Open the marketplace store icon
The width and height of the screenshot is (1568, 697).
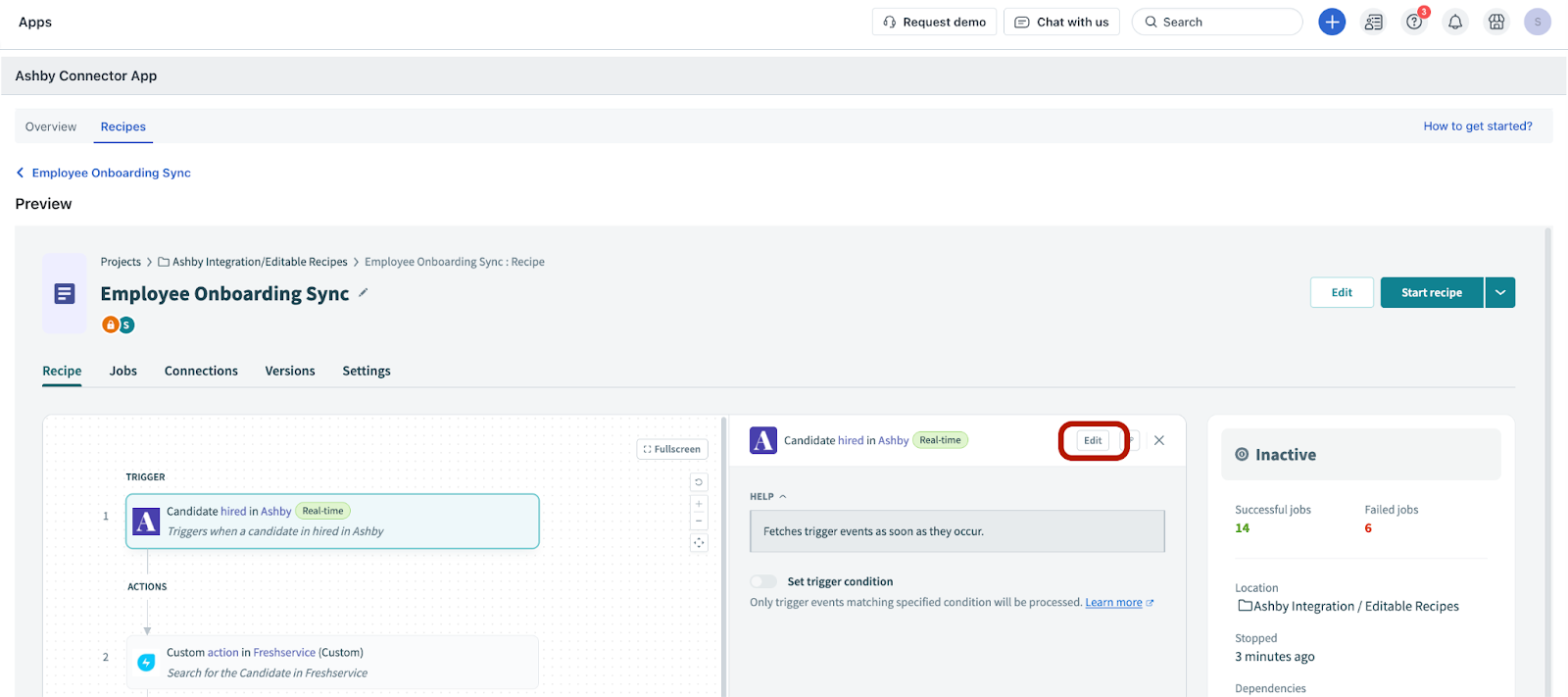[x=1496, y=22]
